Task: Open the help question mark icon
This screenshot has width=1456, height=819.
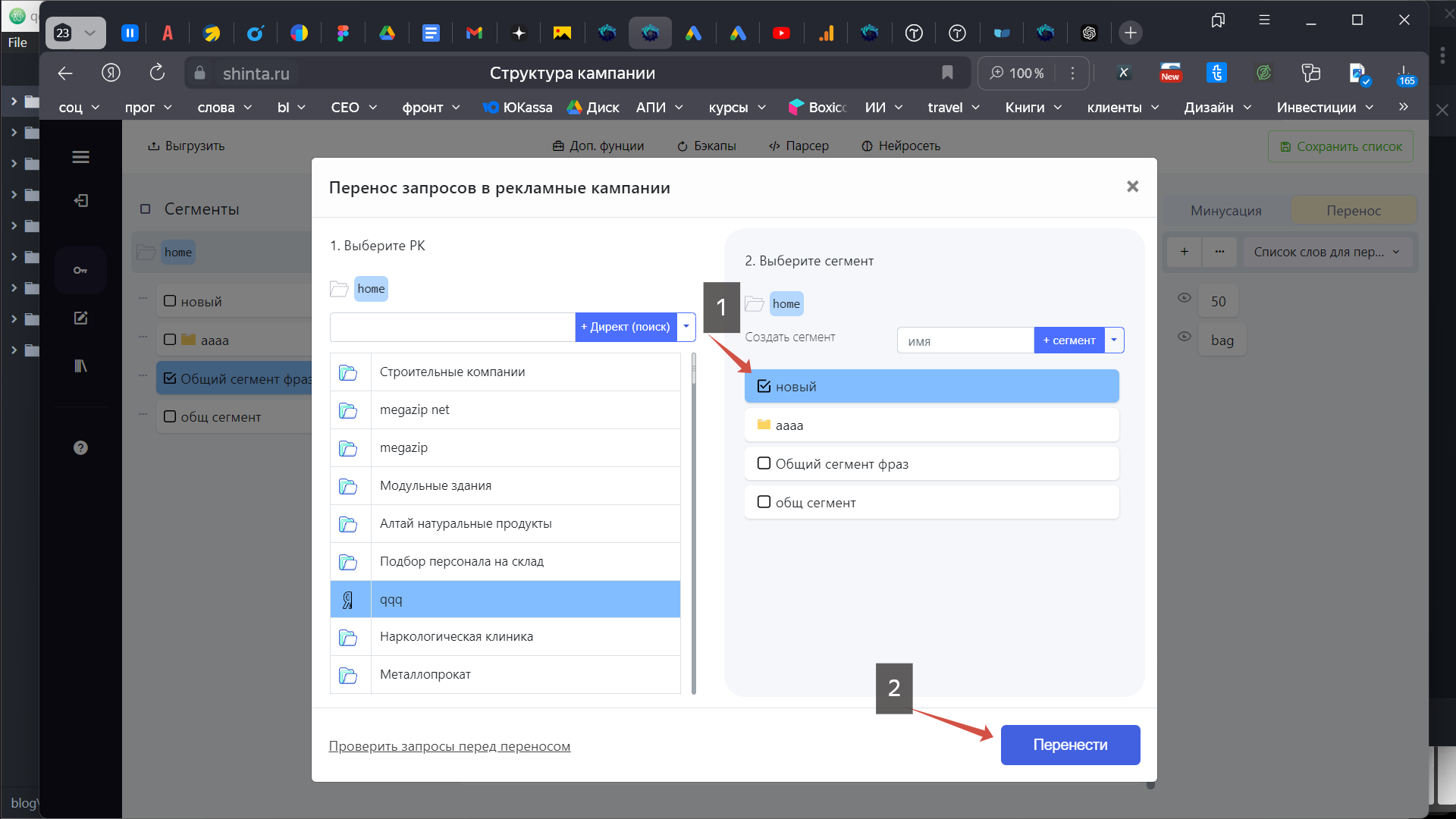Action: [x=80, y=447]
